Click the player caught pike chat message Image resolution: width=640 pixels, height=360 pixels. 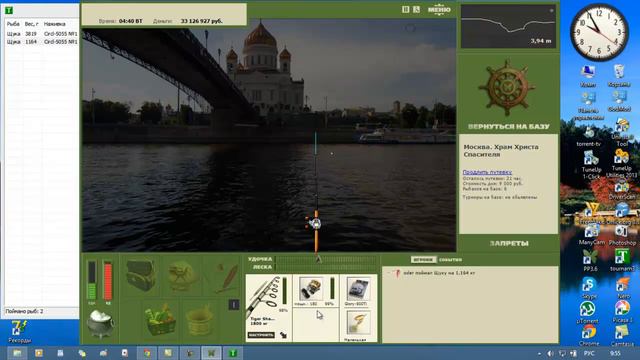click(439, 273)
